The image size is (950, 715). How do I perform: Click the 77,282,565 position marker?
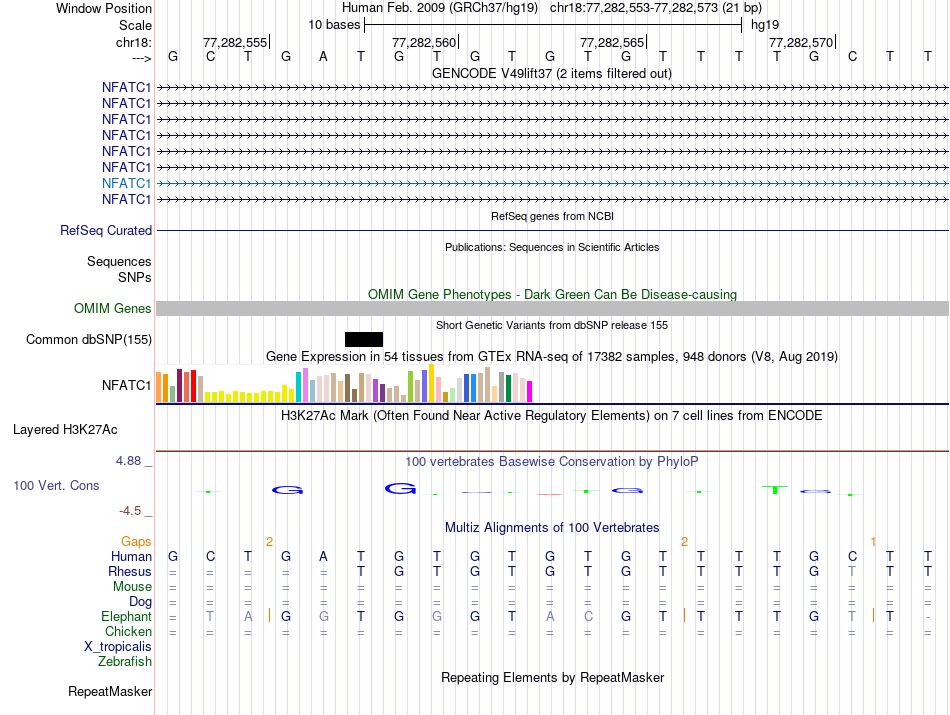pos(613,42)
